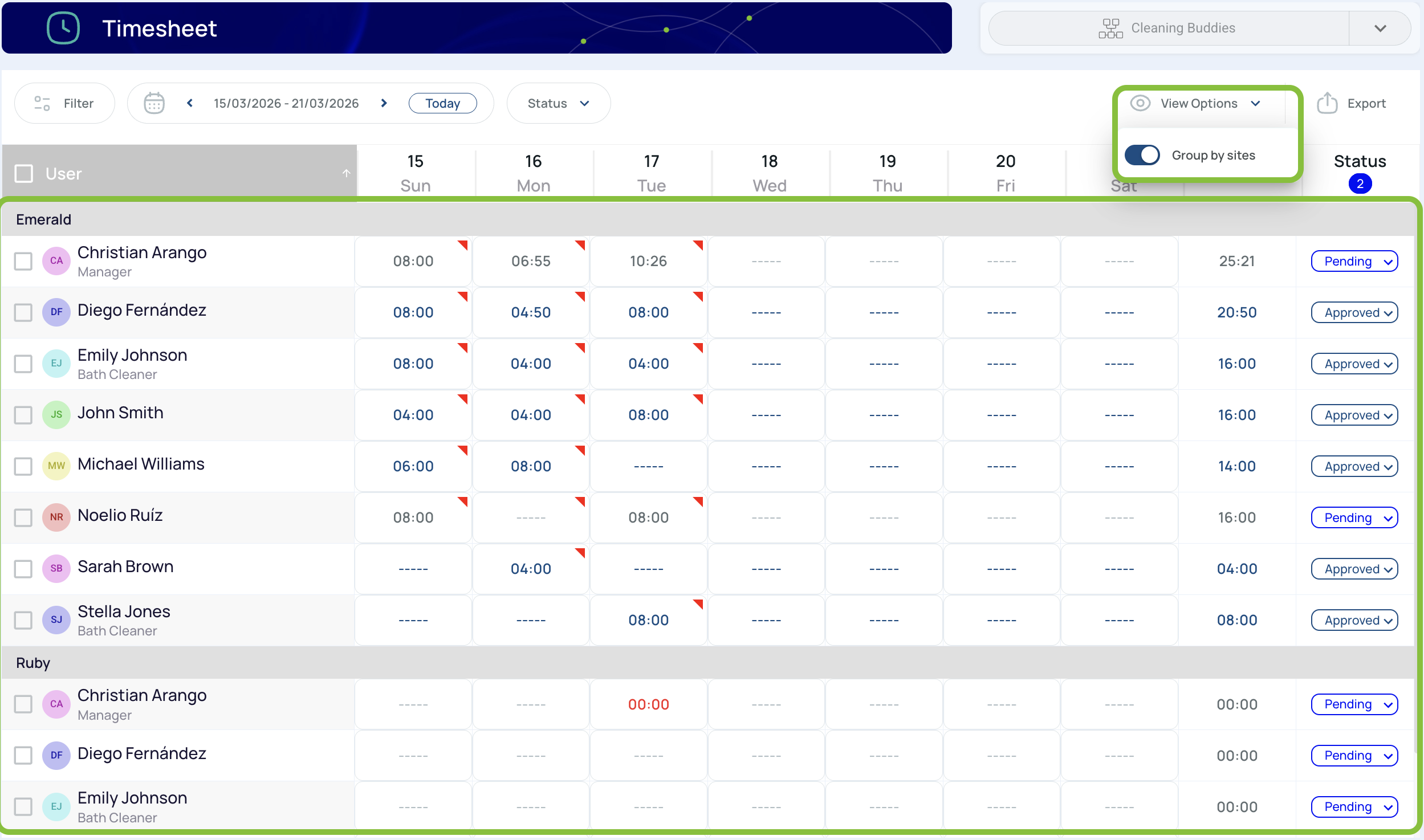Open the Status filter dropdown
The image size is (1424, 840).
click(x=558, y=103)
